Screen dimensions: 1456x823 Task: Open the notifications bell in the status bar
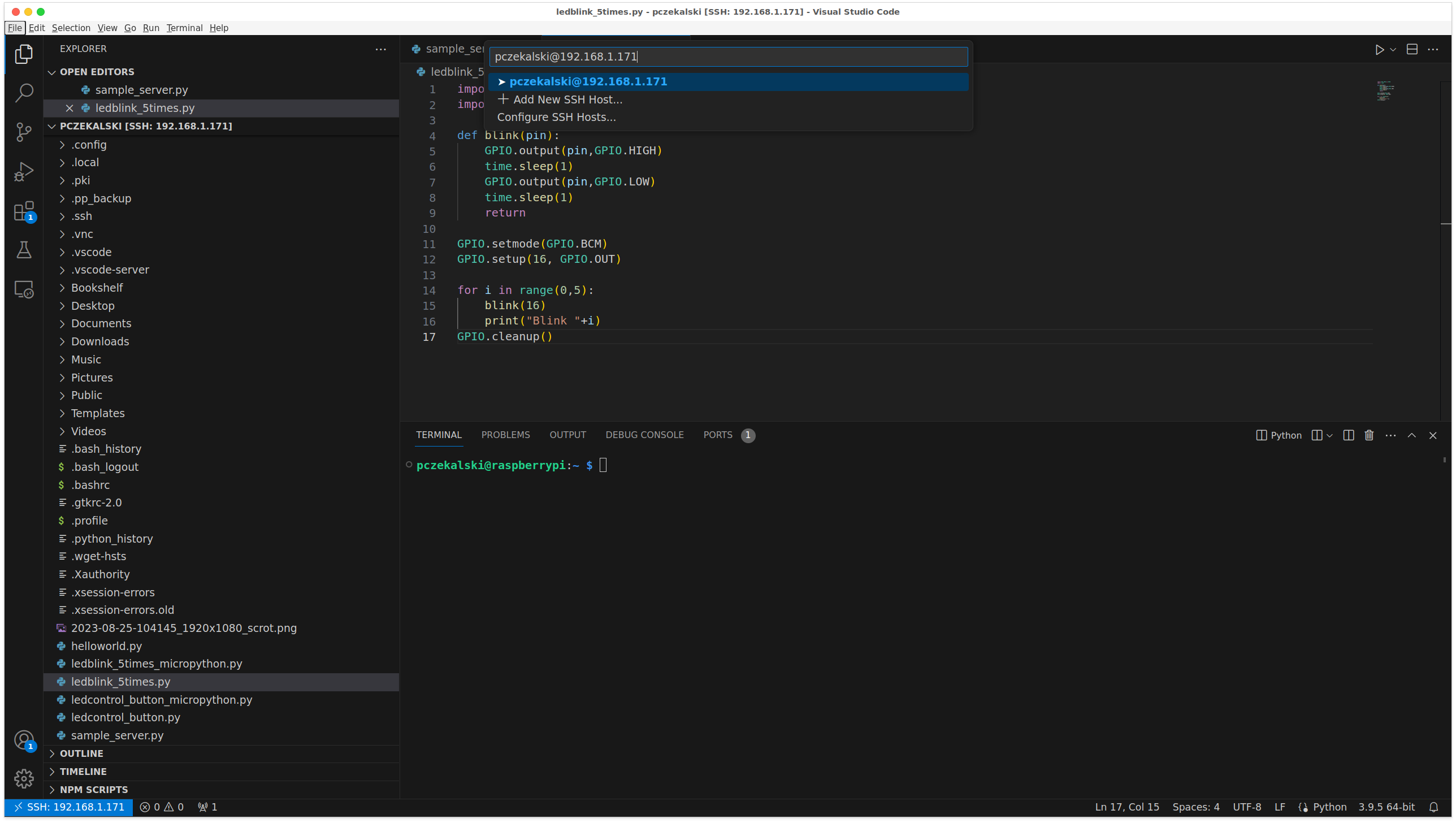[1433, 807]
